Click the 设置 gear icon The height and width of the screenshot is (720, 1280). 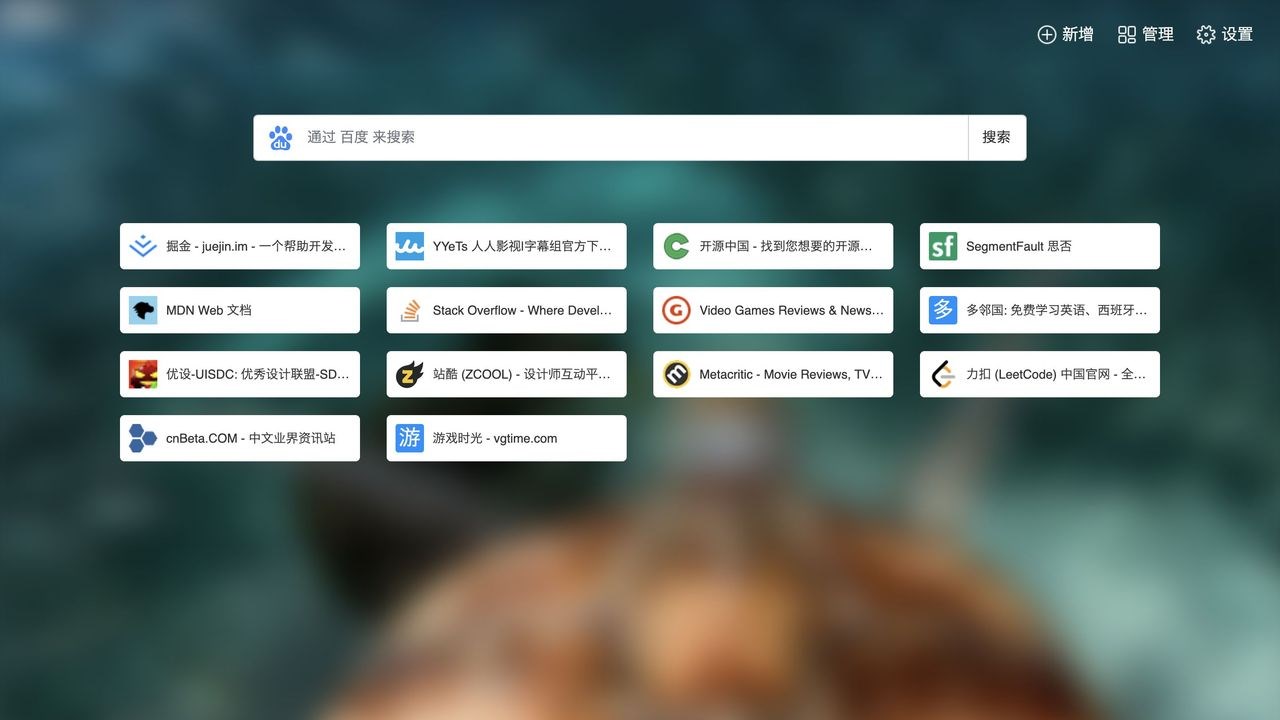pyautogui.click(x=1206, y=35)
